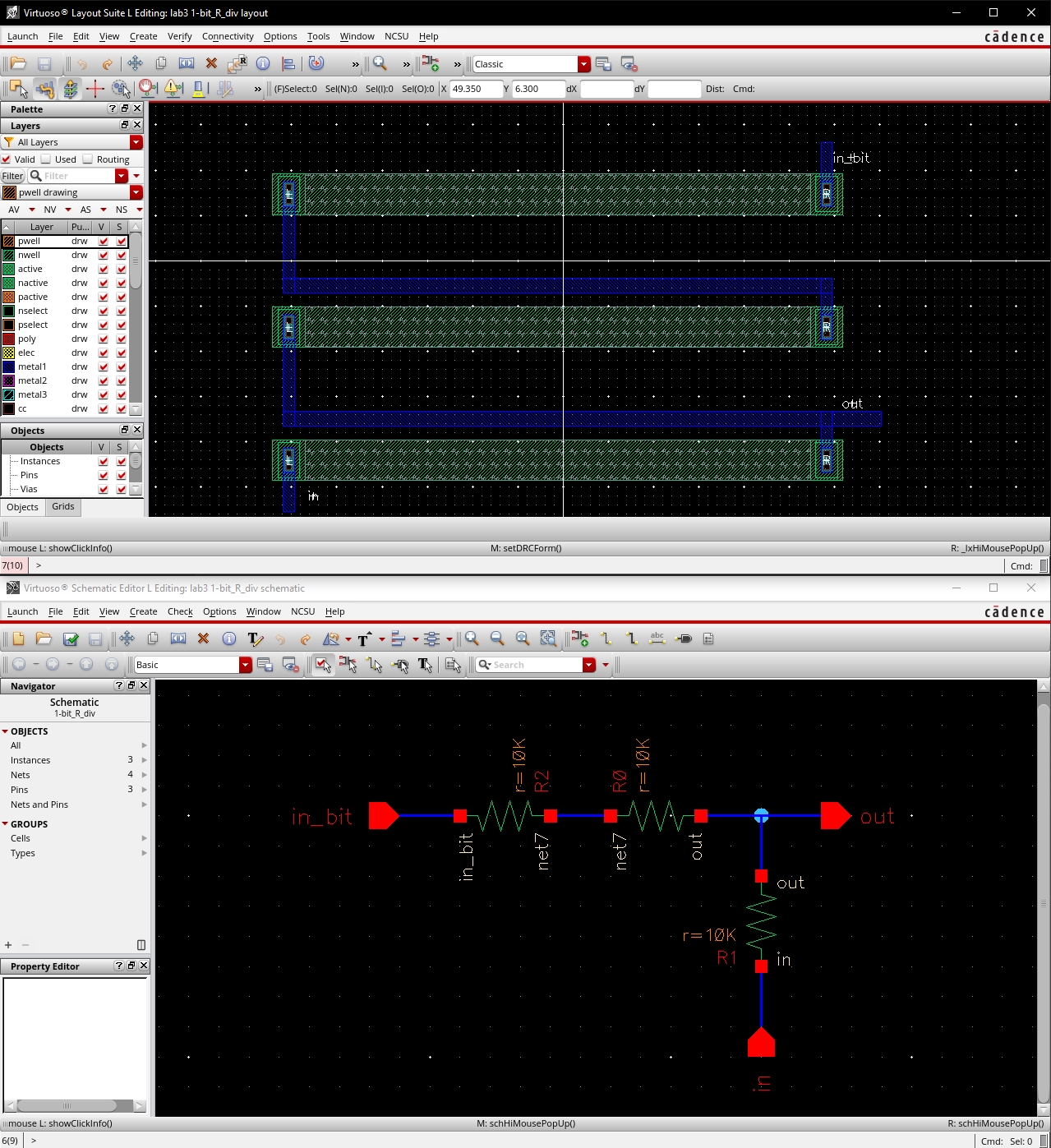Open the layout toolbar's Properties info icon
Viewport: 1051px width, 1148px height.
click(x=263, y=63)
